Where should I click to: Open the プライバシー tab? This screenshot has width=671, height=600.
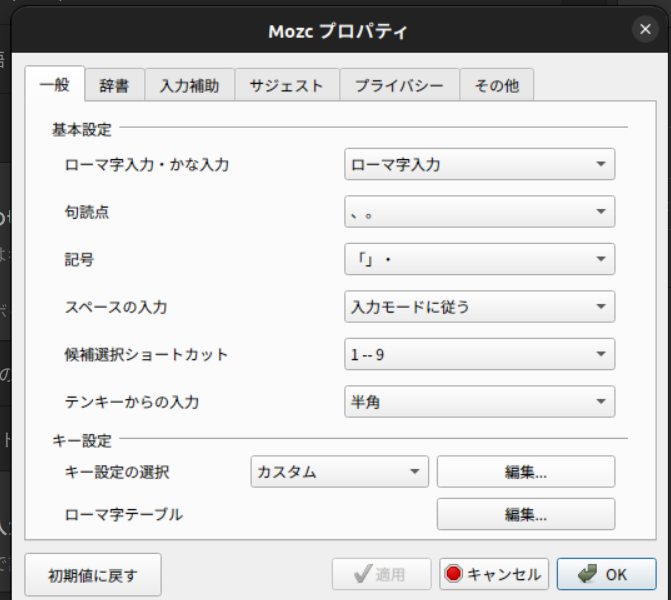(399, 85)
